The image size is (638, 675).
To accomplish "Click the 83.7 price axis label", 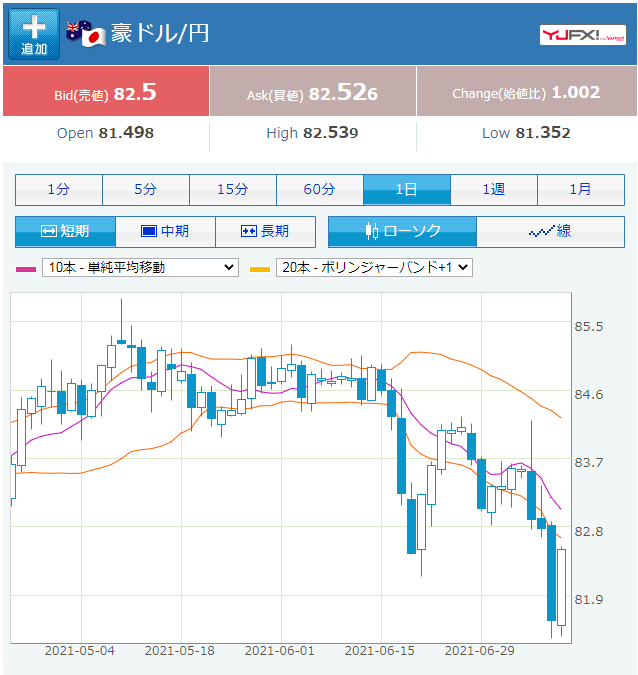I will [x=589, y=463].
